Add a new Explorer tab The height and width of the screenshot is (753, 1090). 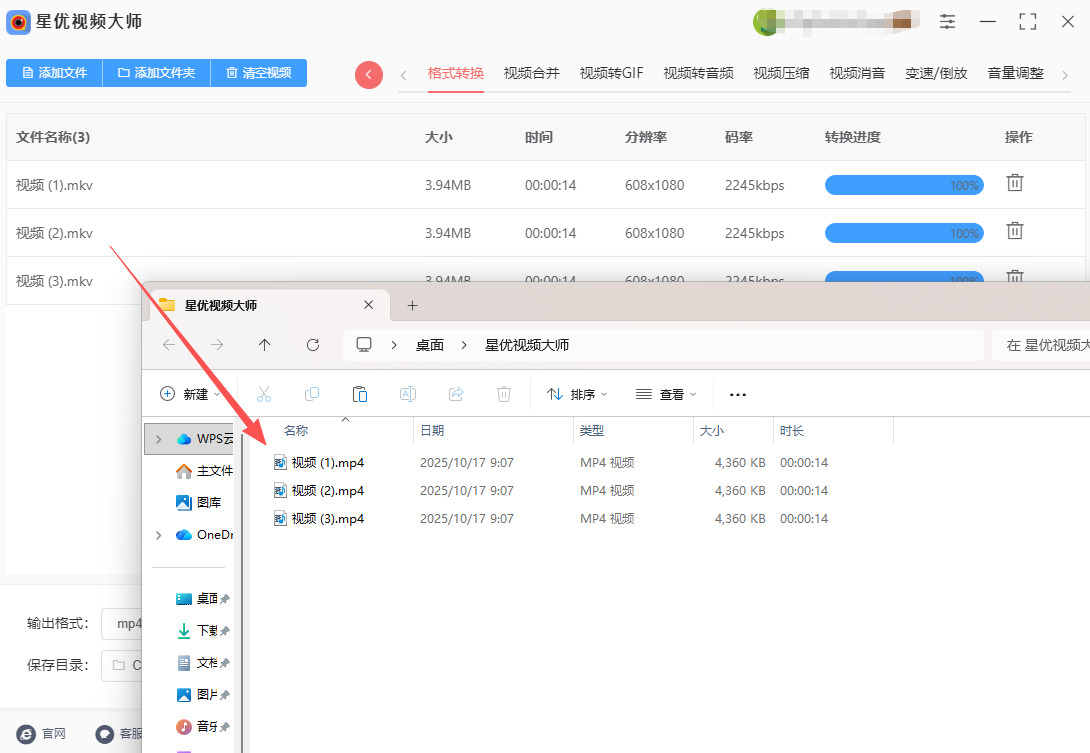(x=412, y=305)
